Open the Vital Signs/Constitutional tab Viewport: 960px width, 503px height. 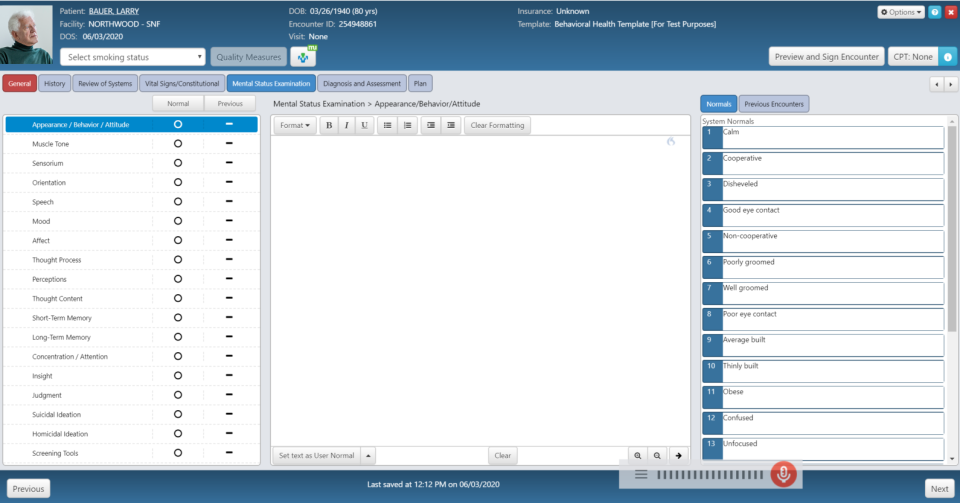click(x=182, y=83)
